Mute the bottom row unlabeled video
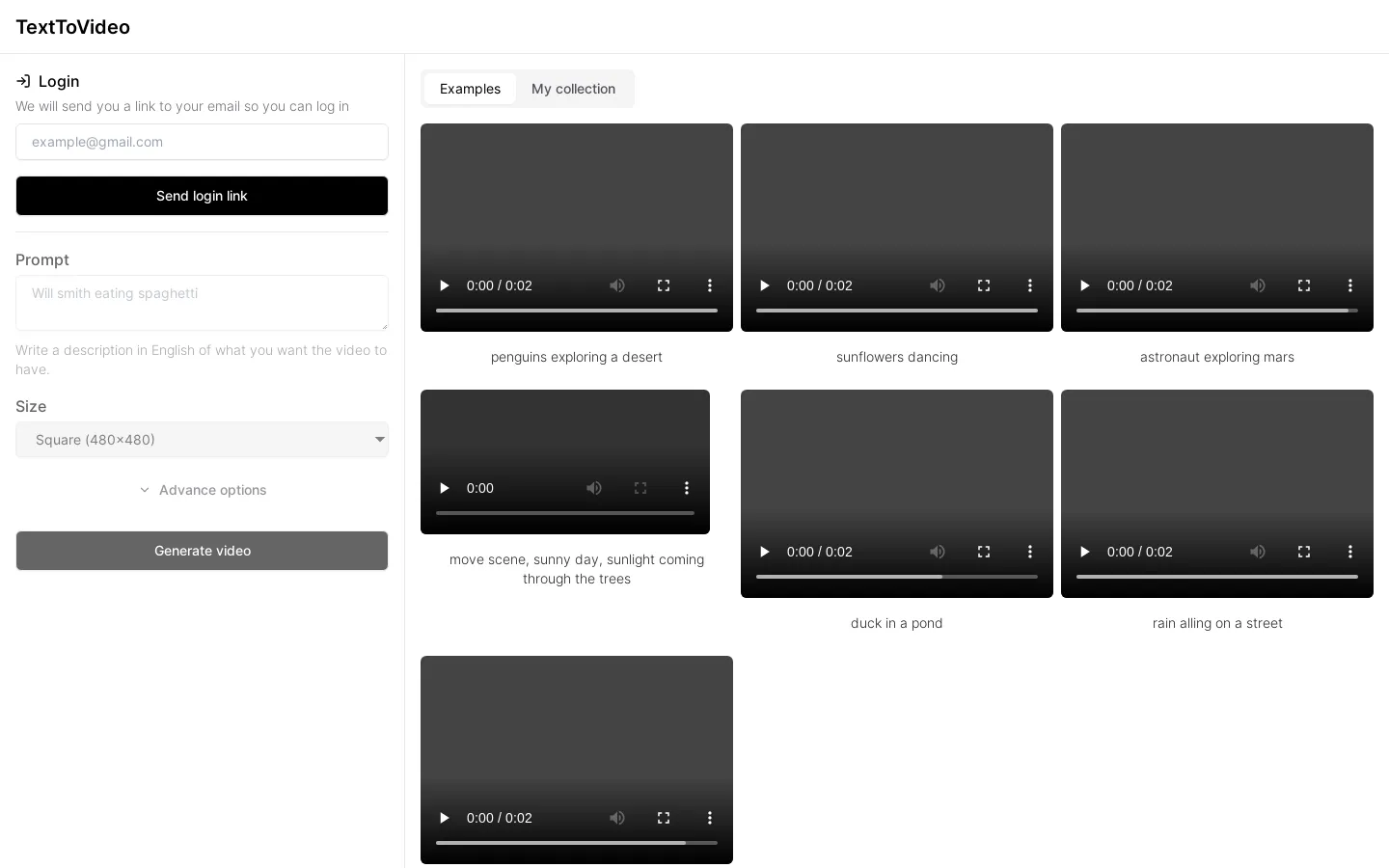1389x868 pixels. coord(617,818)
